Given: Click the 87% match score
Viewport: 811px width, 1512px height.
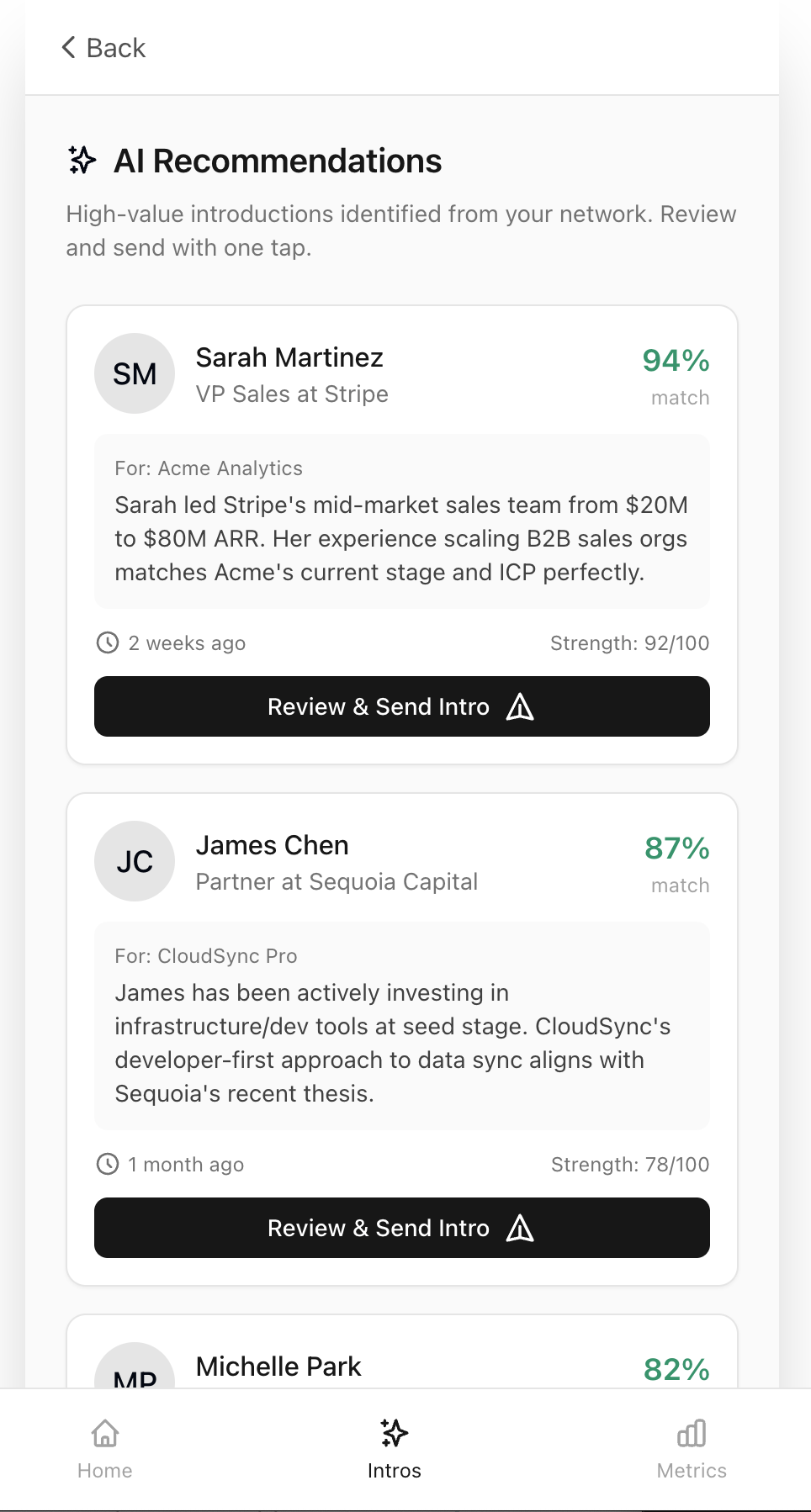Looking at the screenshot, I should click(x=676, y=849).
